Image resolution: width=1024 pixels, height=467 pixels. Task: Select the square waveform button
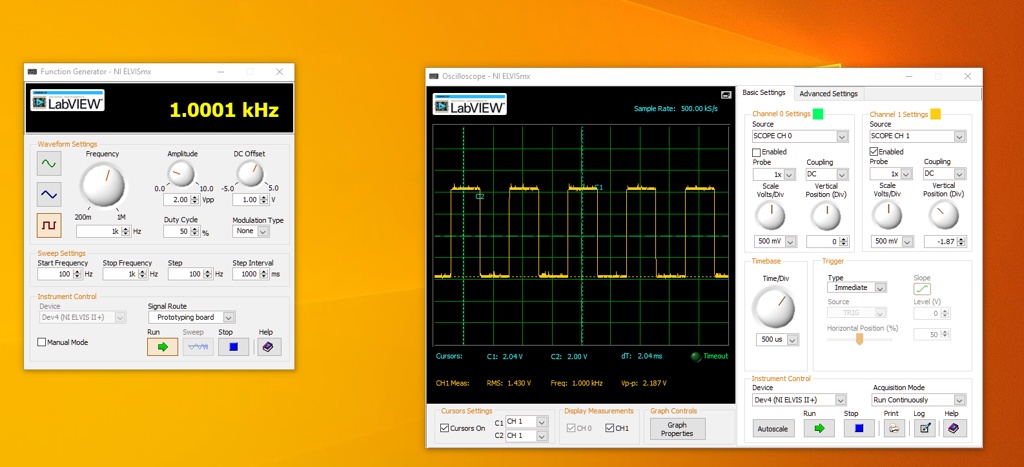[x=49, y=225]
